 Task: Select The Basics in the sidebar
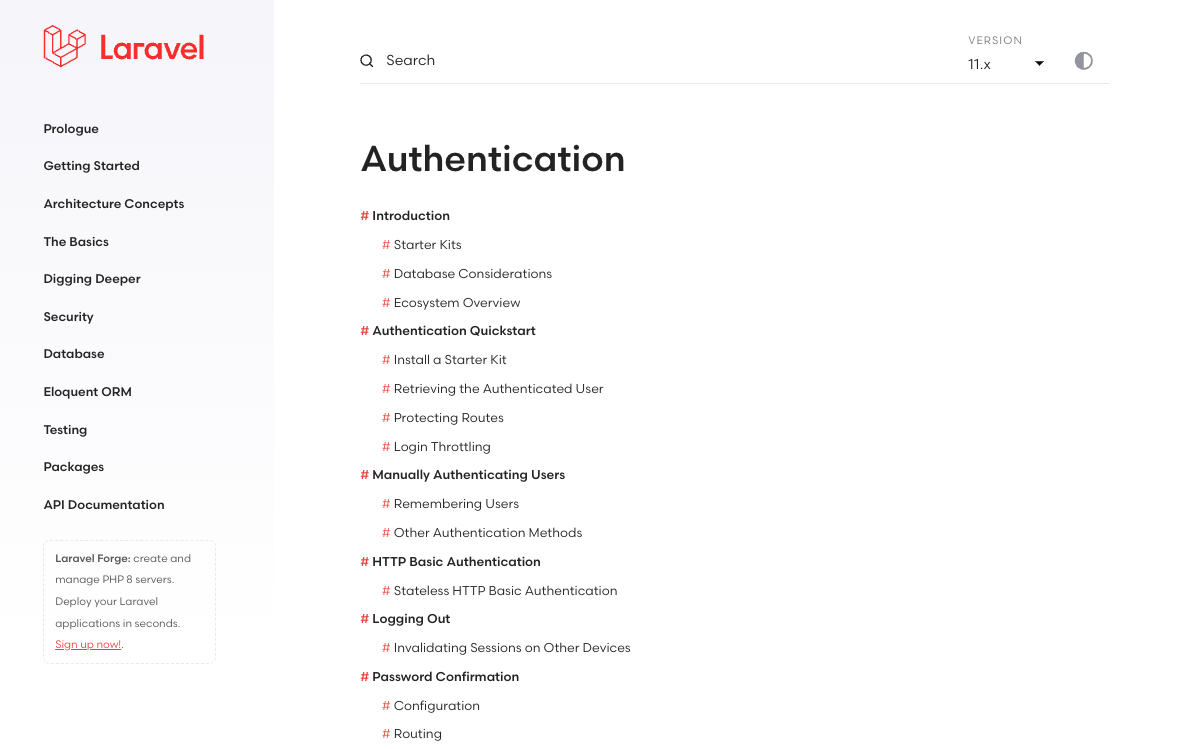click(x=76, y=241)
